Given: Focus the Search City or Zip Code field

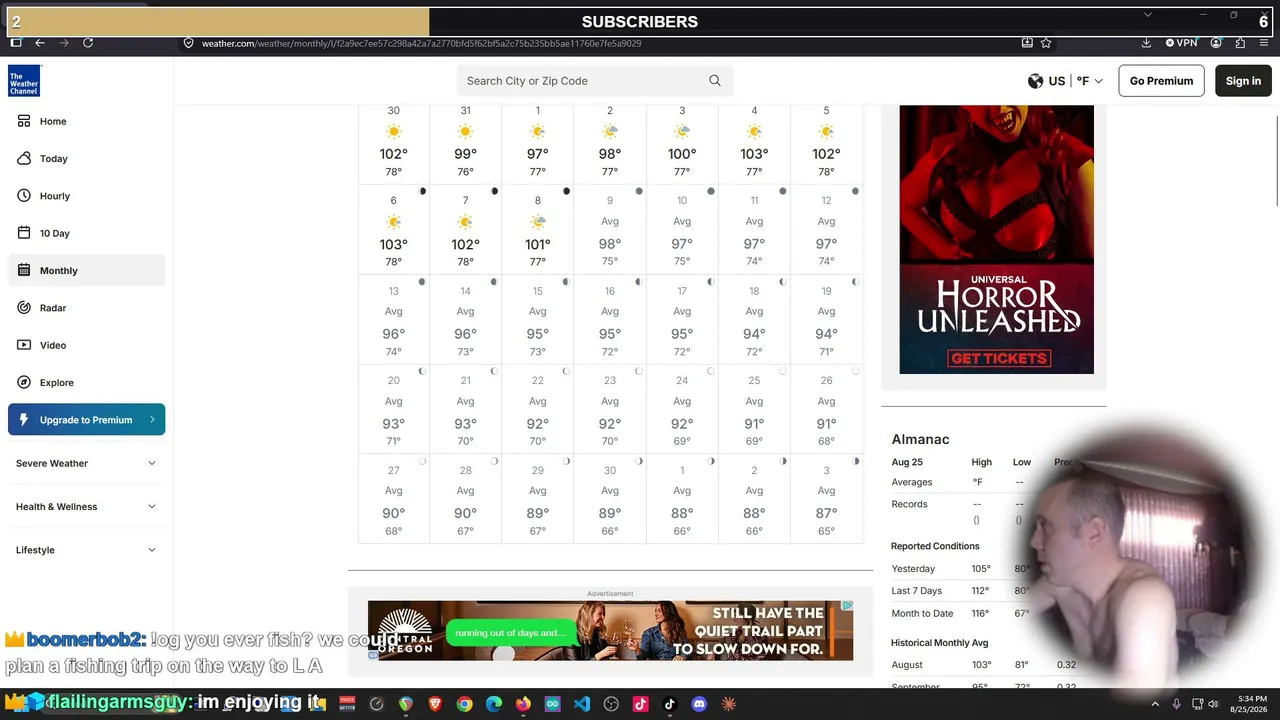Looking at the screenshot, I should coord(594,81).
